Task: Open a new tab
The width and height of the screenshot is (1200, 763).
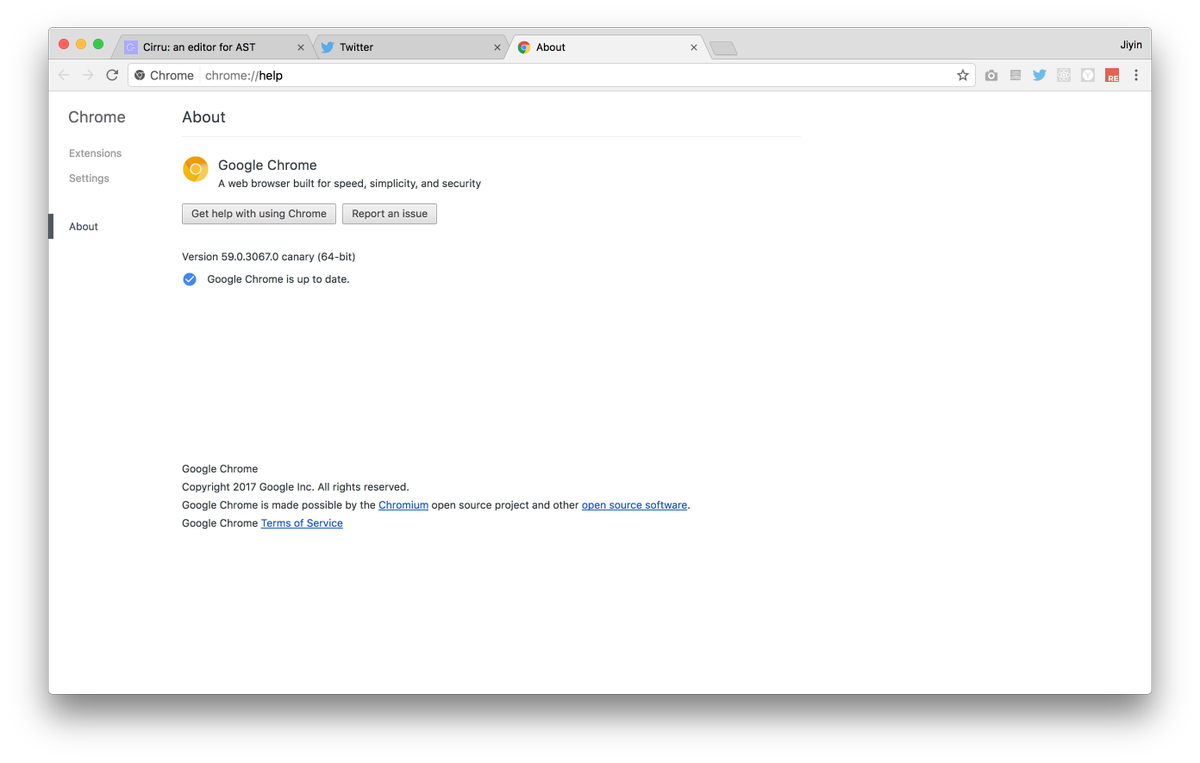Action: (723, 48)
